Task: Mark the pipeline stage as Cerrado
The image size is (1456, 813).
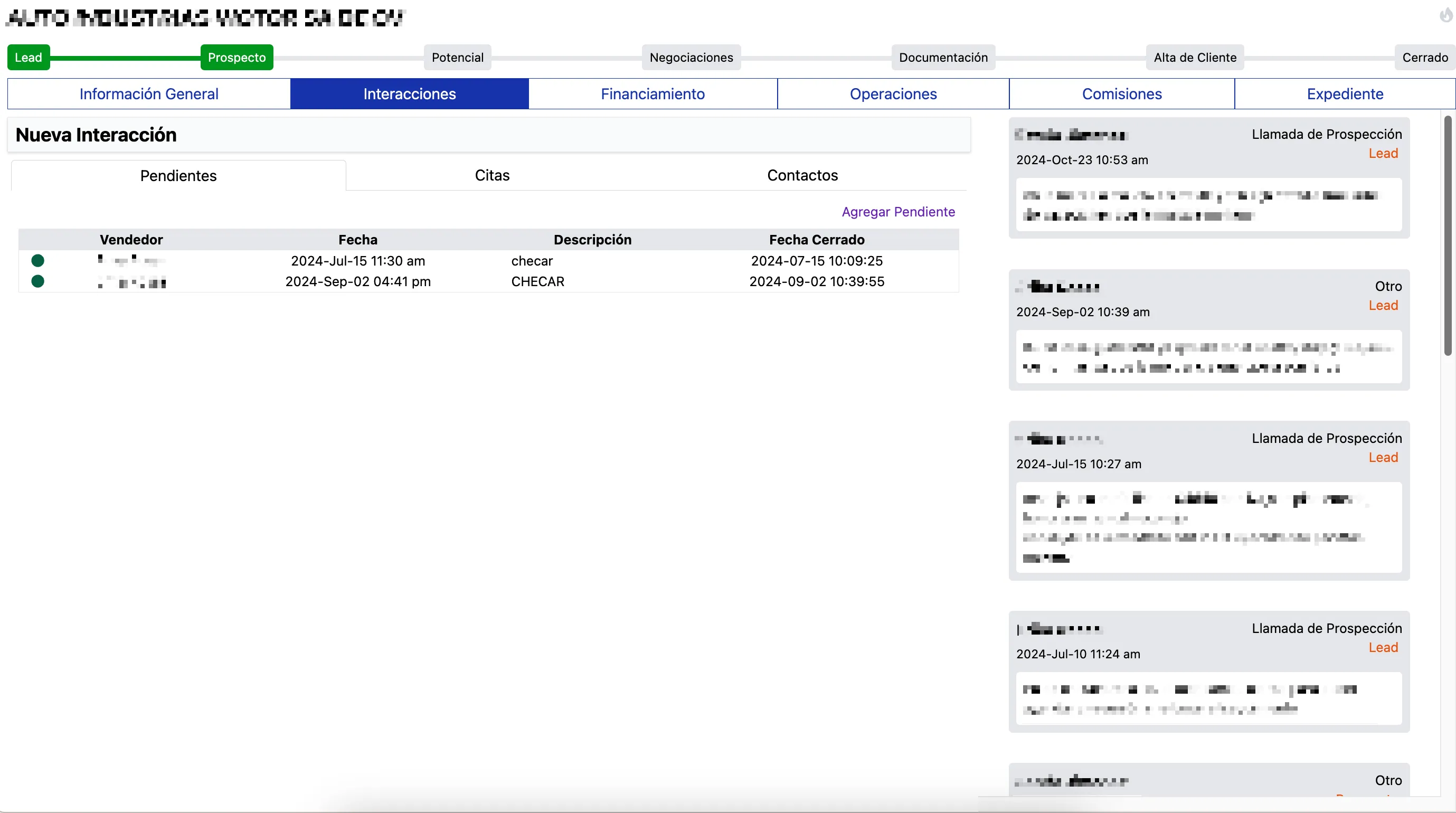Action: tap(1425, 57)
